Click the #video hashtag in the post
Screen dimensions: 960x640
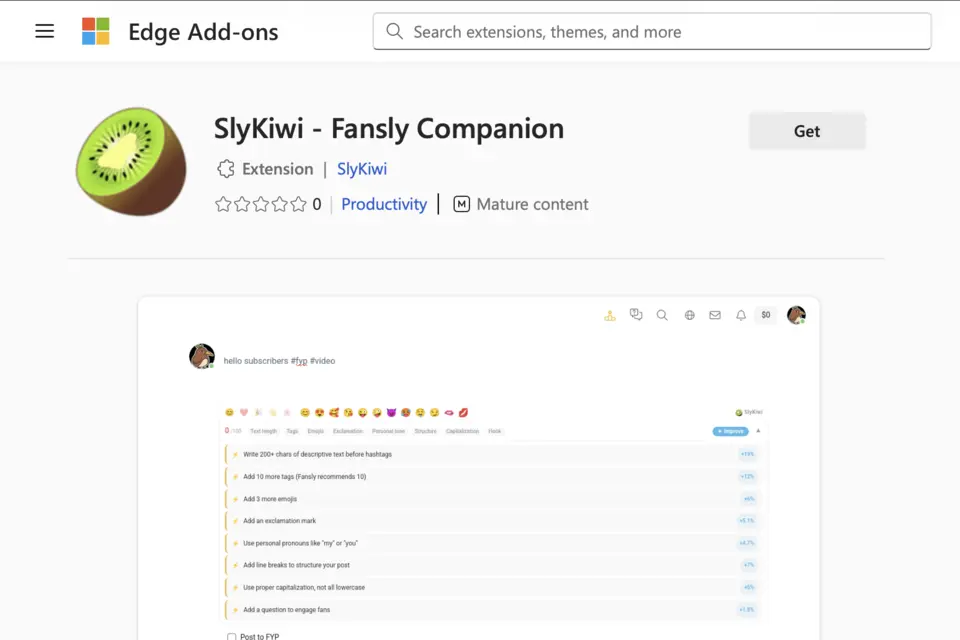[x=323, y=361]
